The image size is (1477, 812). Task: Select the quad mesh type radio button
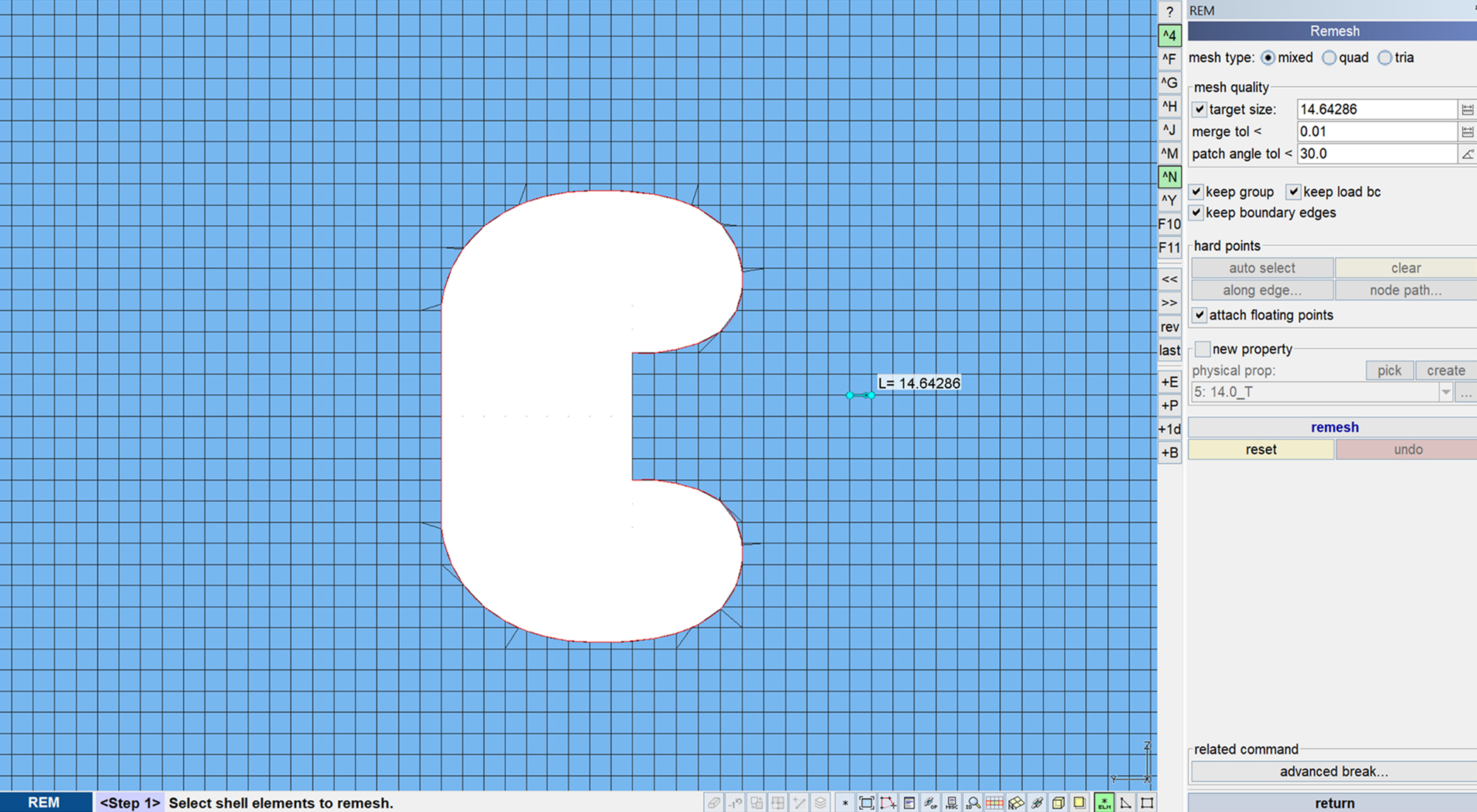[x=1329, y=58]
